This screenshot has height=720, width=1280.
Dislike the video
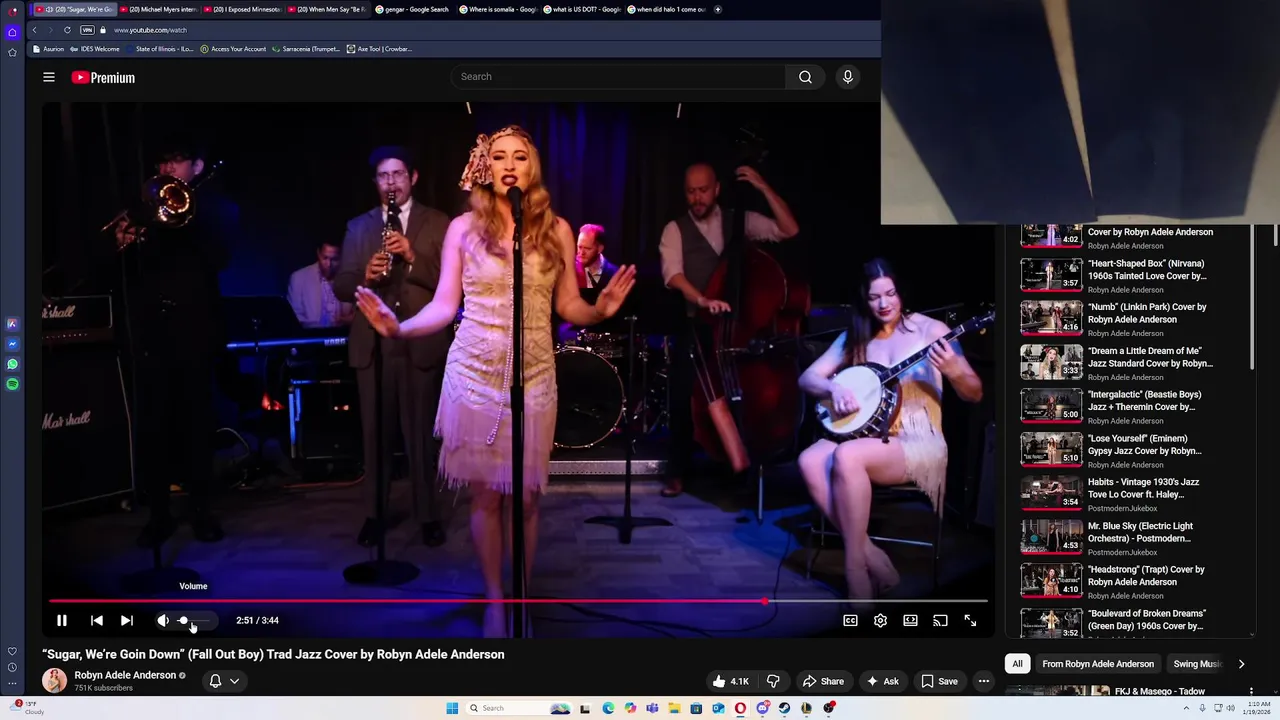773,681
